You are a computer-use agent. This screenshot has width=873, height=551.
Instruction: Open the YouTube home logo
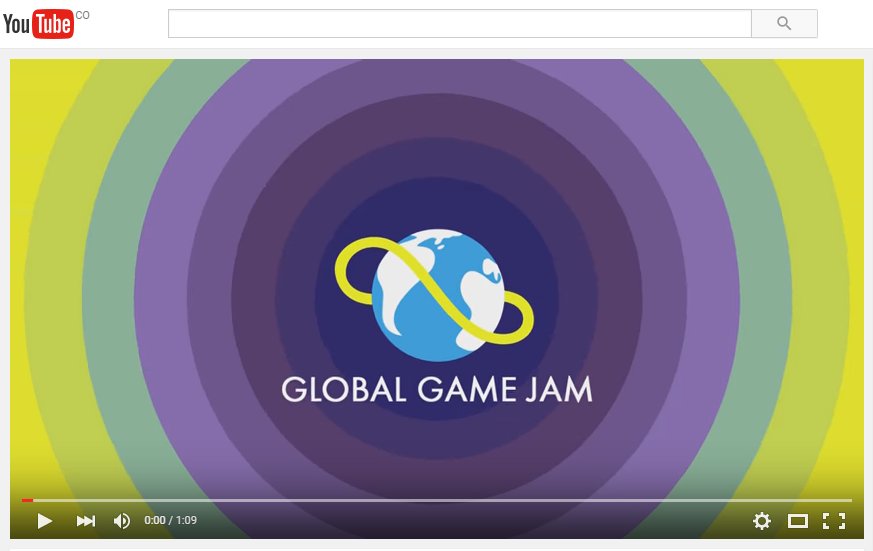point(38,24)
